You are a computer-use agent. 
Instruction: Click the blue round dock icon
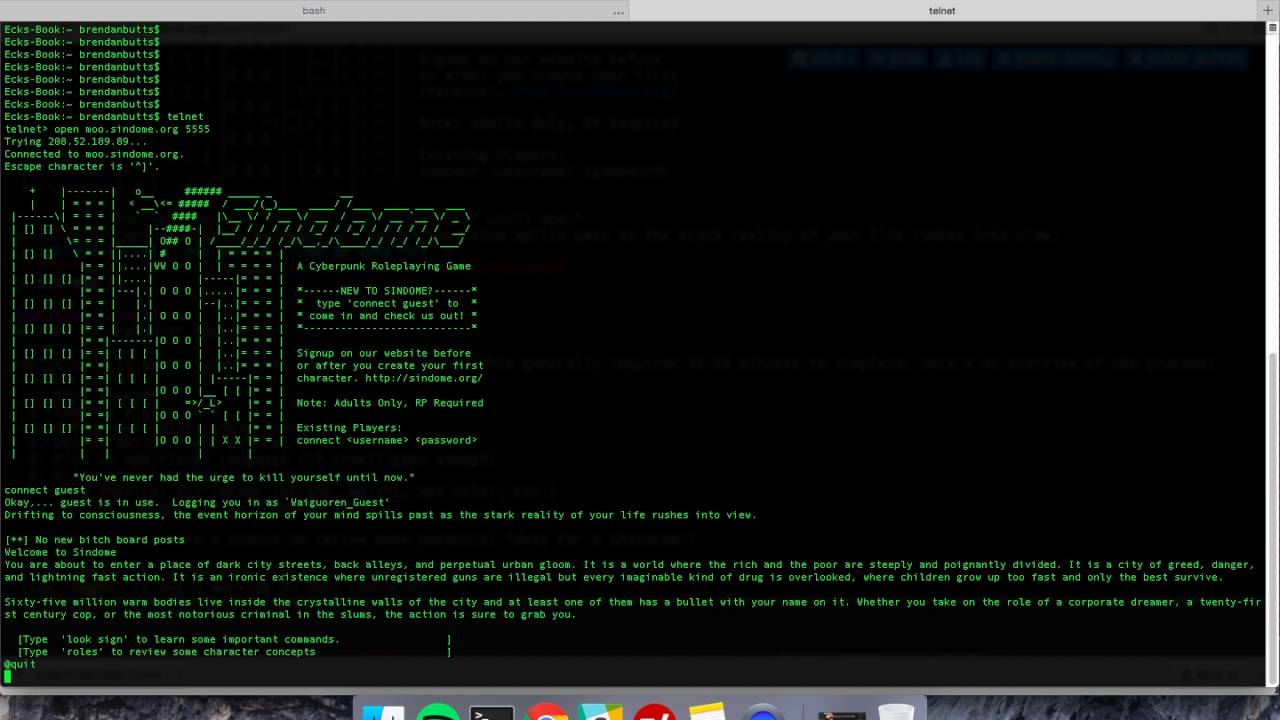pos(763,714)
